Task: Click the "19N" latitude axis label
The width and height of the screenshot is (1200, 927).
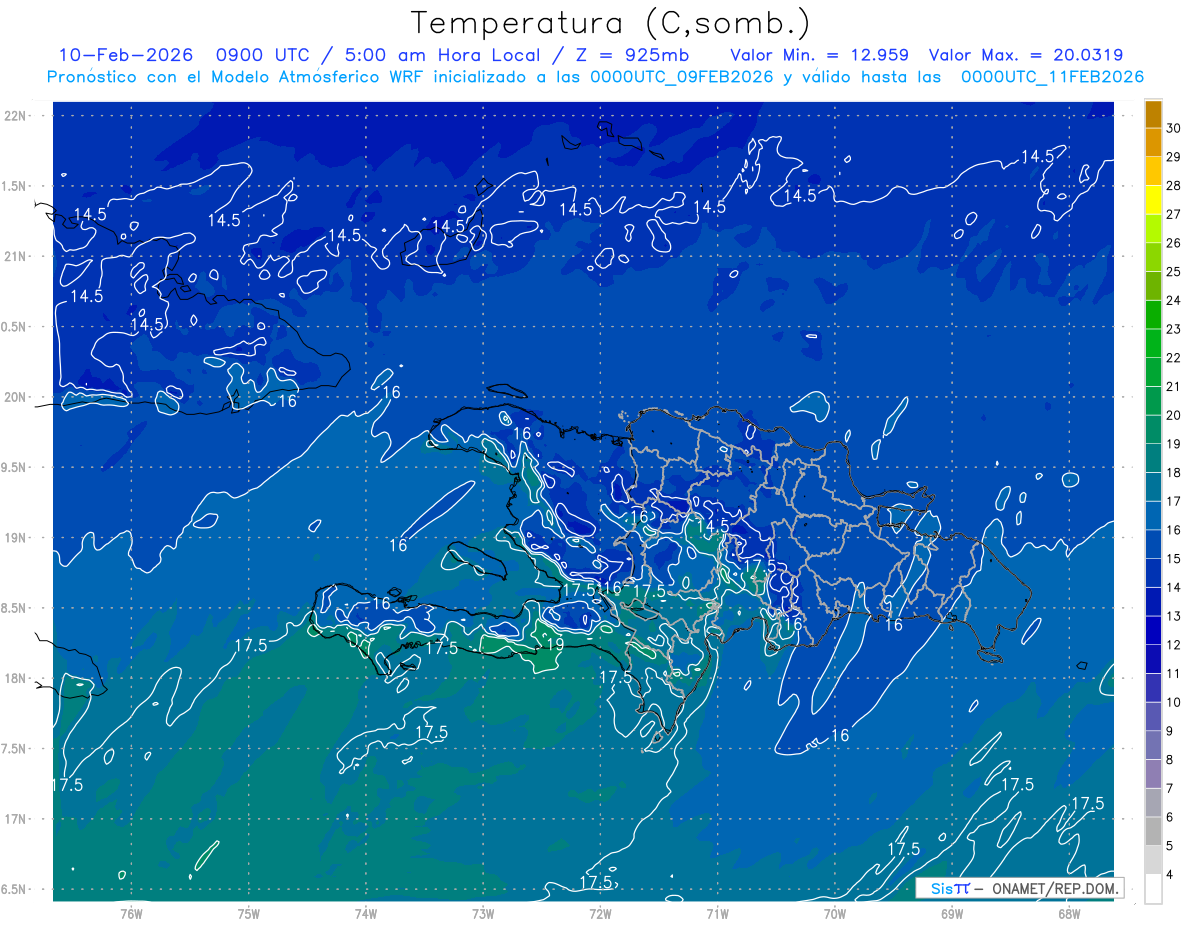Action: 15,538
